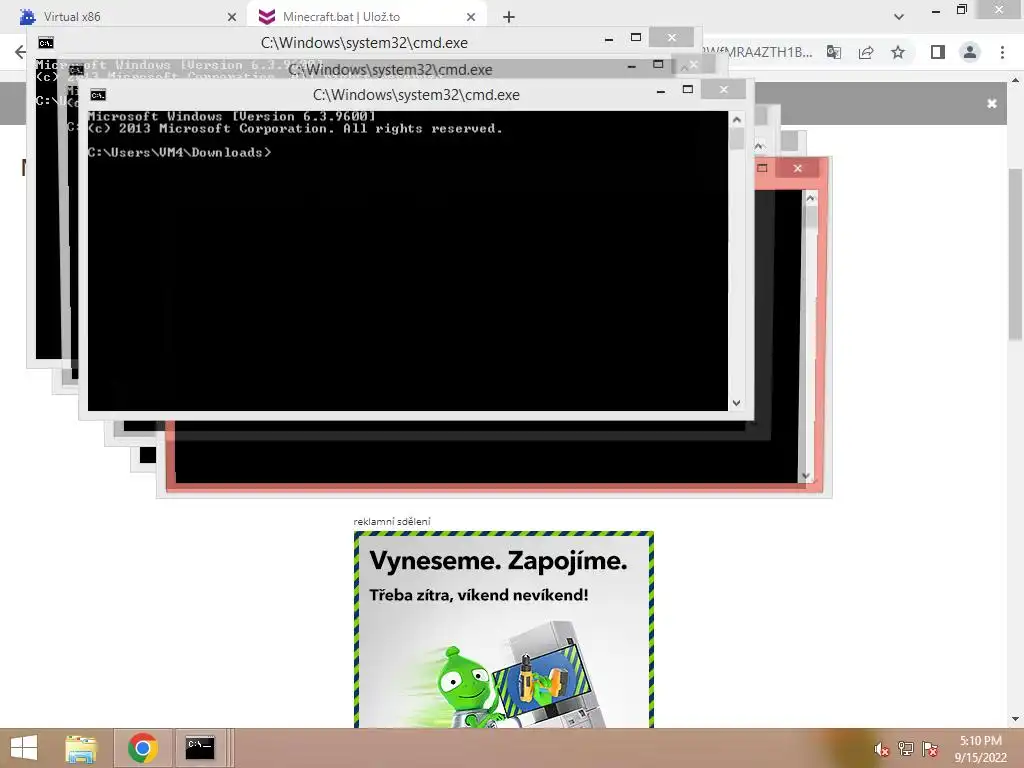Viewport: 1024px width, 768px height.
Task: Open a new browser tab
Action: pos(509,17)
